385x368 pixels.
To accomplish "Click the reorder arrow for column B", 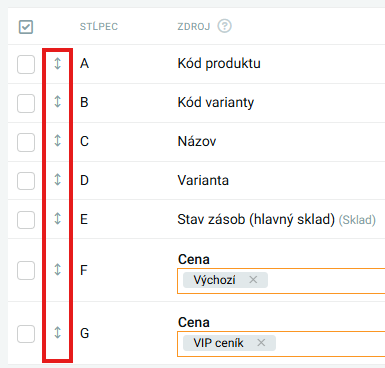I will coord(58,102).
